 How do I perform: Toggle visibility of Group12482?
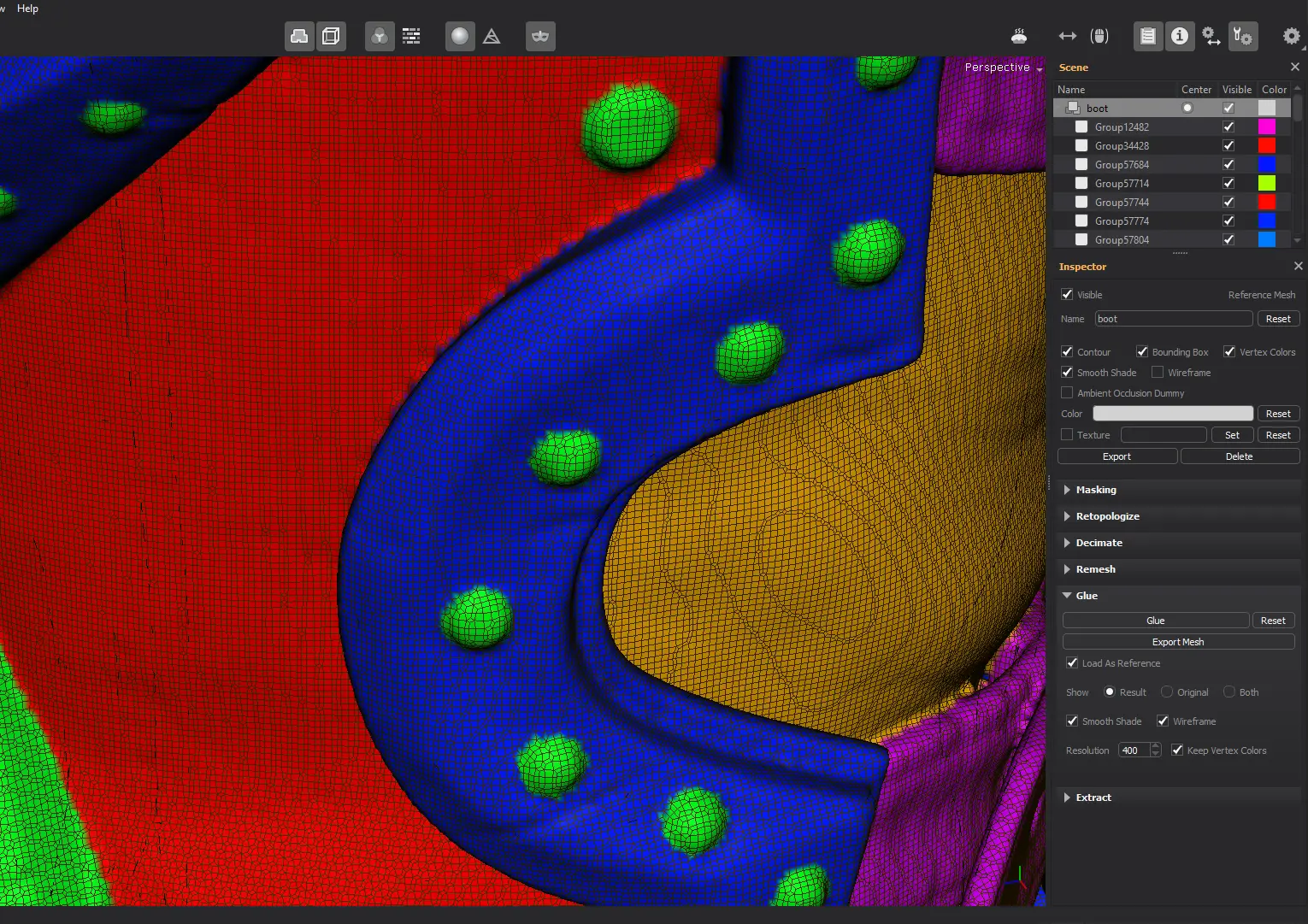(x=1228, y=127)
